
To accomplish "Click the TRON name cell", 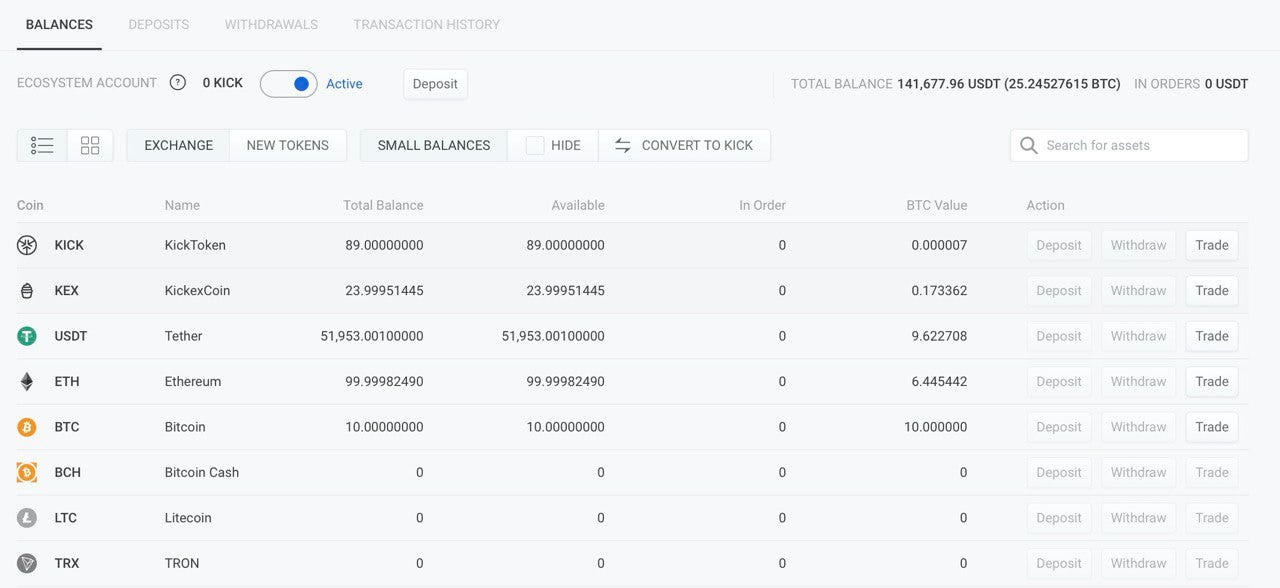I will tap(182, 563).
